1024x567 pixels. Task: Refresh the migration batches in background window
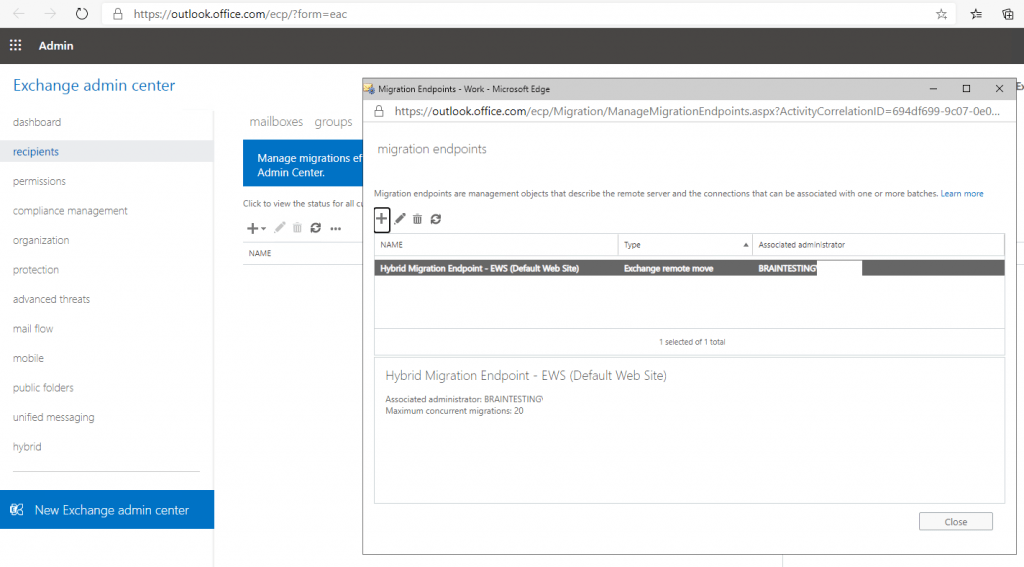click(315, 228)
